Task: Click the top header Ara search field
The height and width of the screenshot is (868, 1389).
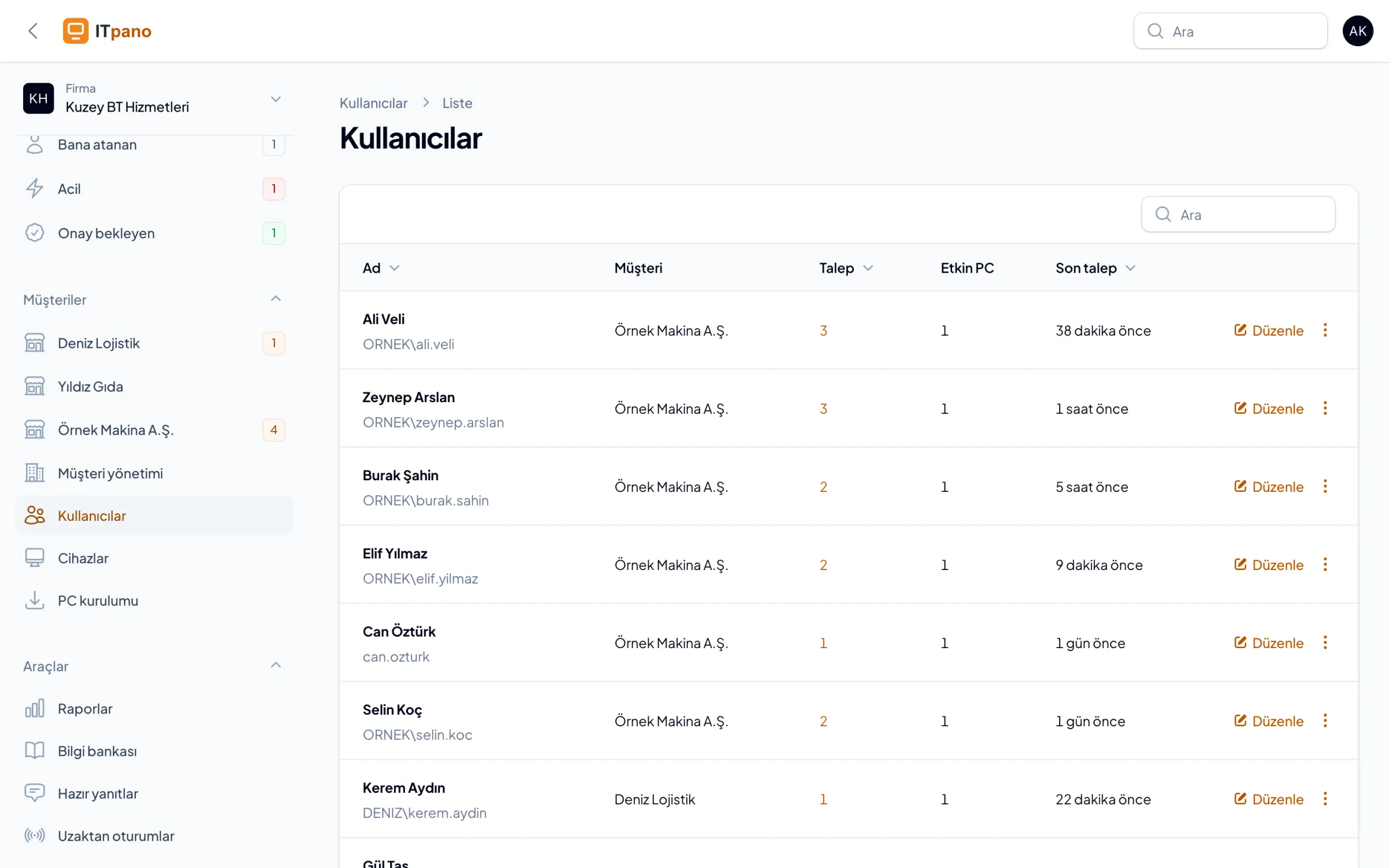Action: [1230, 31]
